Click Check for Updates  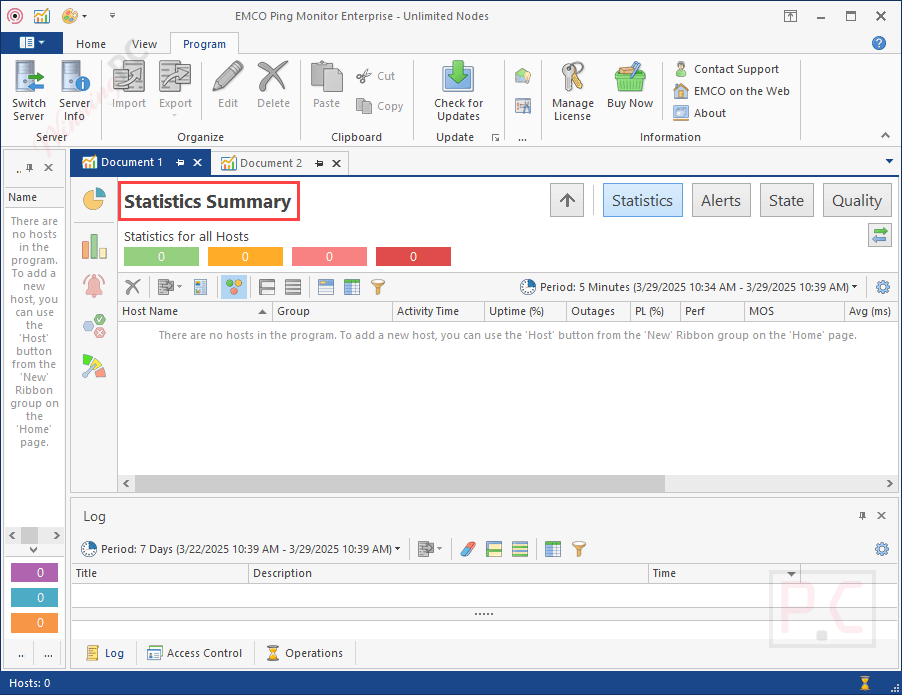coord(458,91)
